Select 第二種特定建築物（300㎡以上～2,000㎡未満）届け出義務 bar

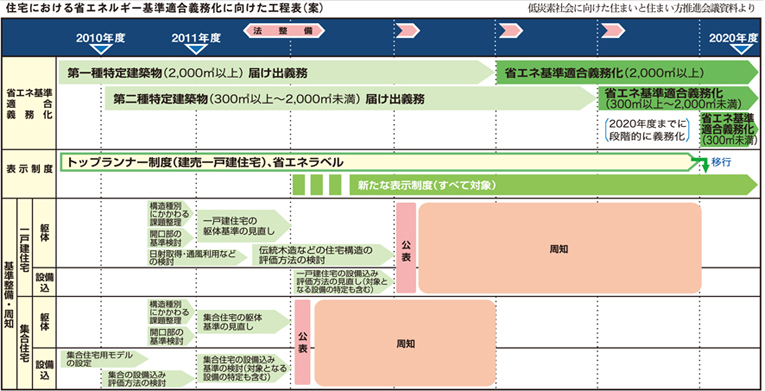click(351, 99)
